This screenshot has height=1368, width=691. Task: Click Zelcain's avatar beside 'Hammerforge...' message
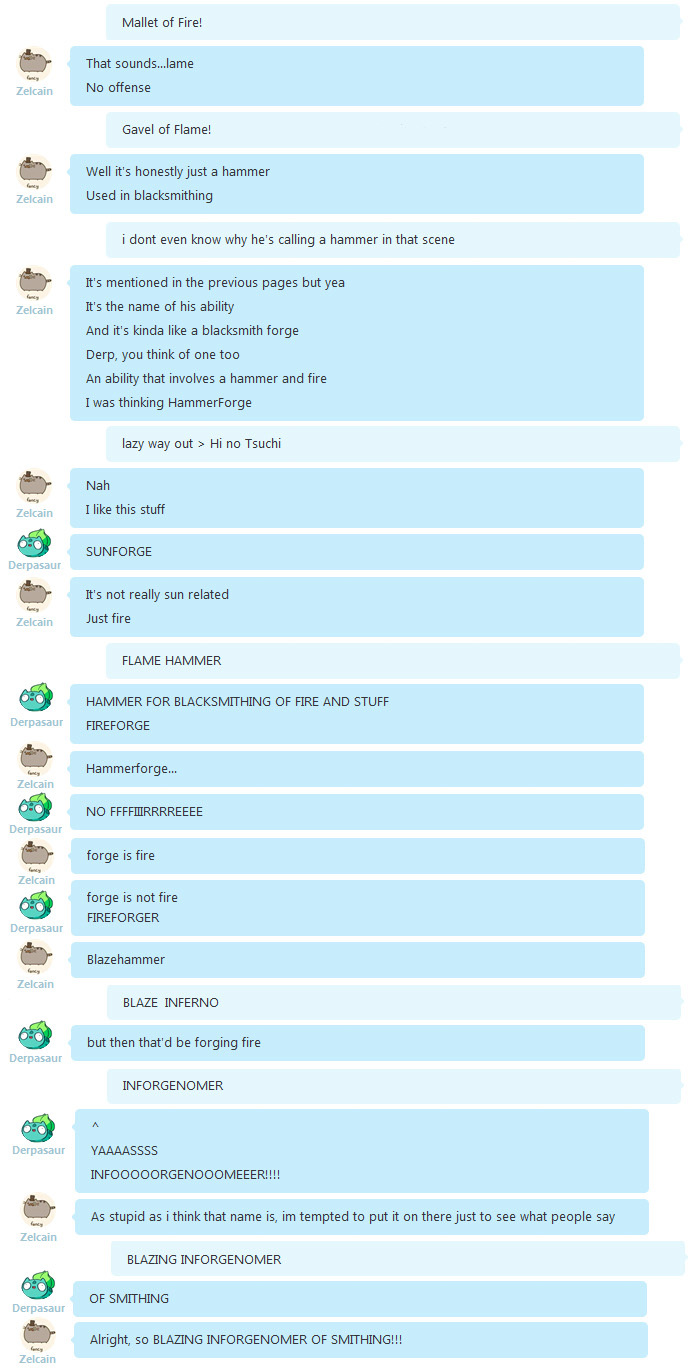[36, 760]
